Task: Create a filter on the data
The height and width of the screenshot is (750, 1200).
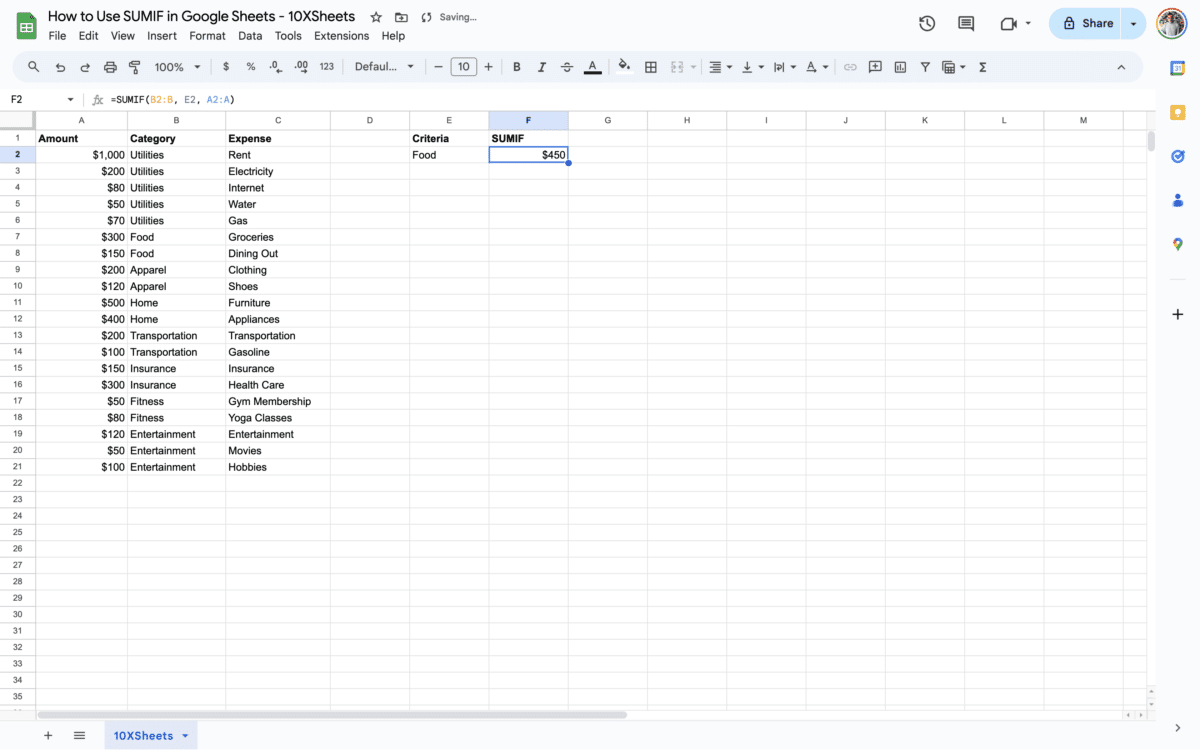Action: pyautogui.click(x=925, y=66)
